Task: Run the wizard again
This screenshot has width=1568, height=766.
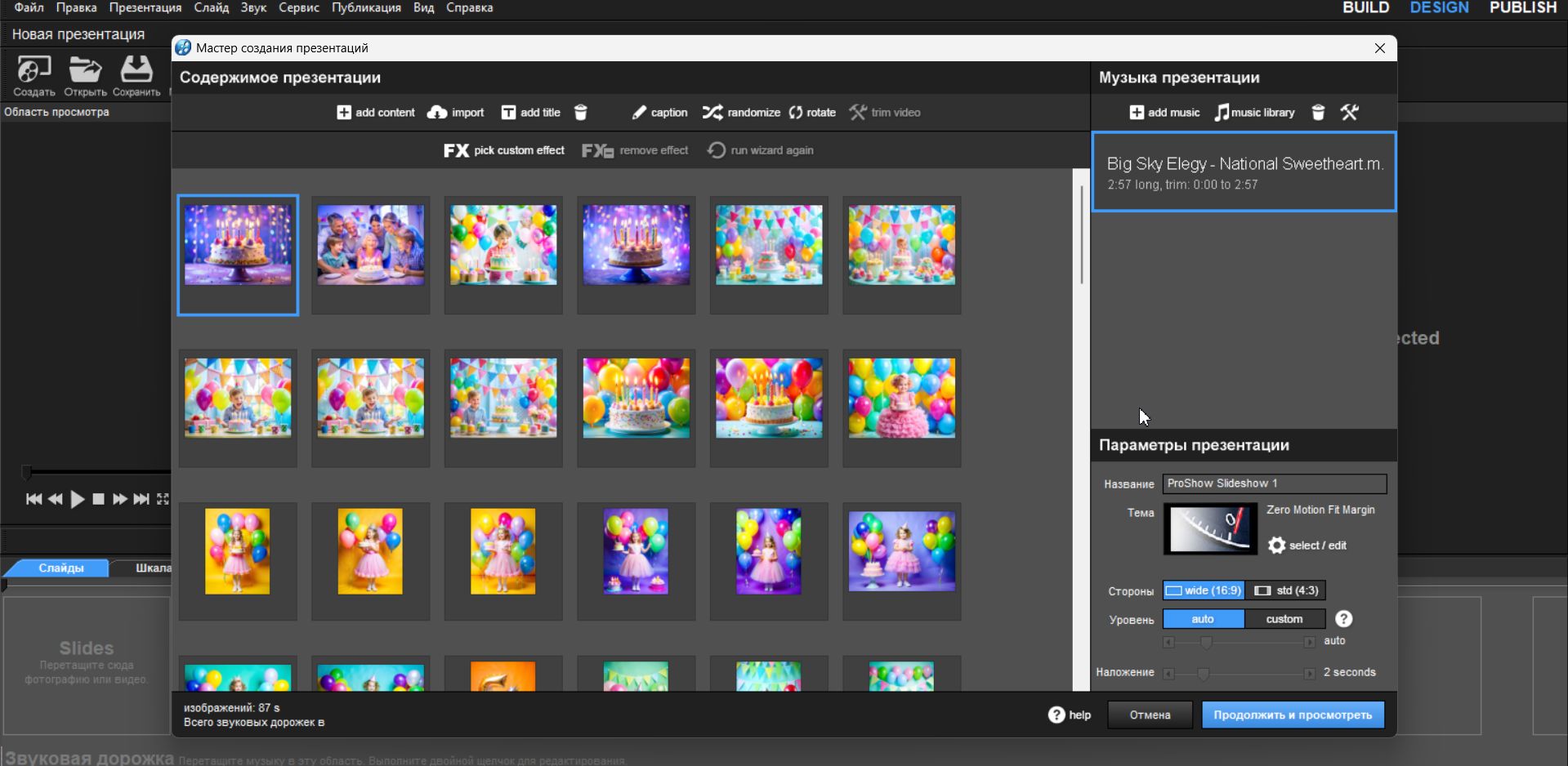Action: pos(761,150)
